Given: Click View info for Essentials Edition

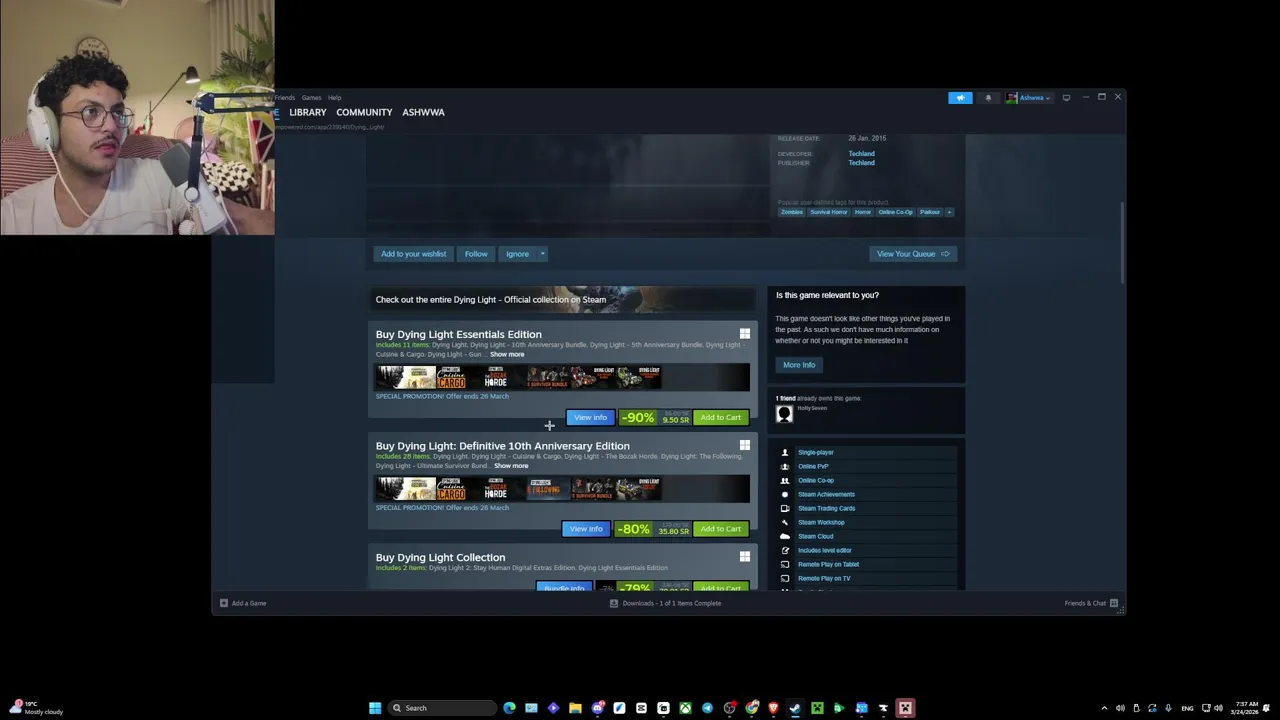Looking at the screenshot, I should [590, 418].
